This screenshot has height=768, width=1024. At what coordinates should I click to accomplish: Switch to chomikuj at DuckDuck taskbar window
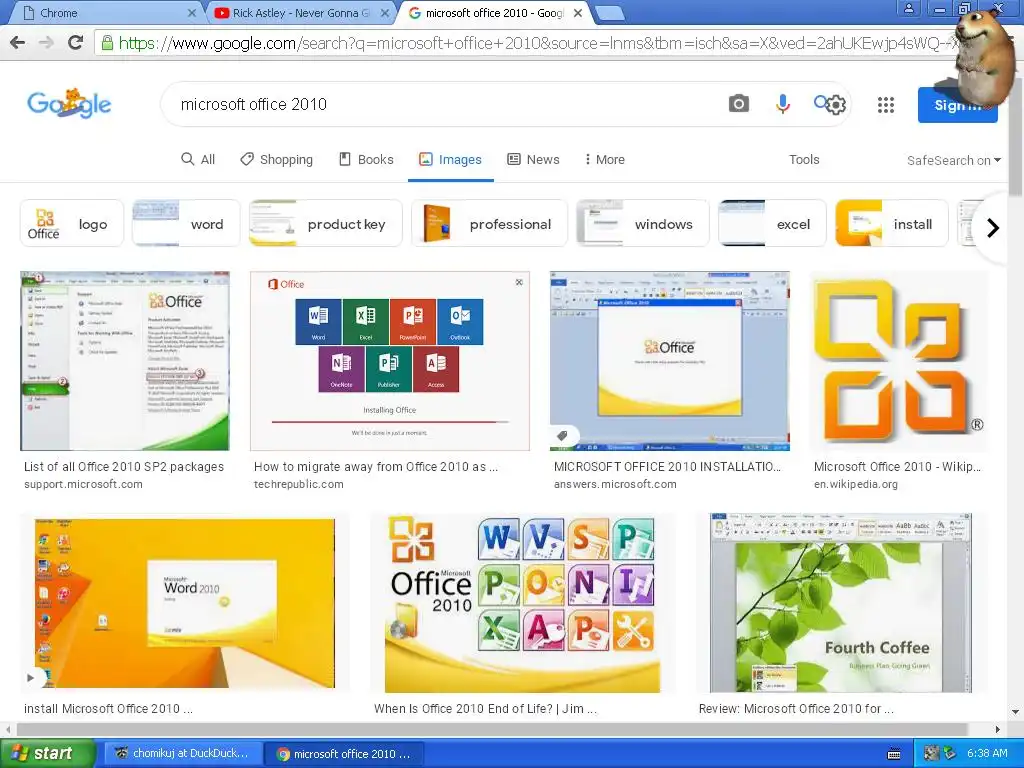coord(181,753)
